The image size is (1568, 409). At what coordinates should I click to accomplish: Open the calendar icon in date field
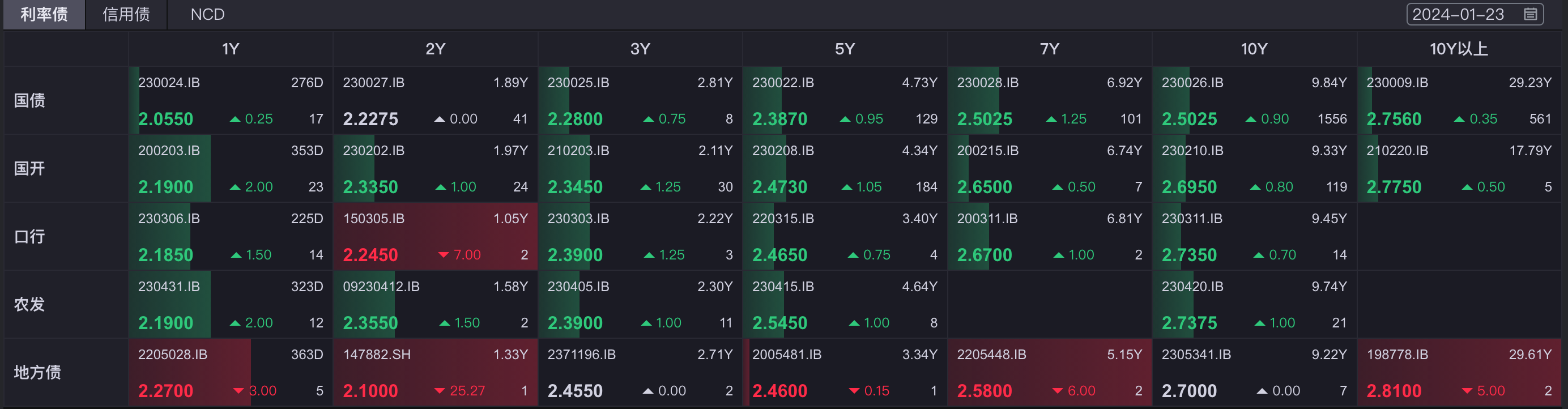[x=1530, y=14]
